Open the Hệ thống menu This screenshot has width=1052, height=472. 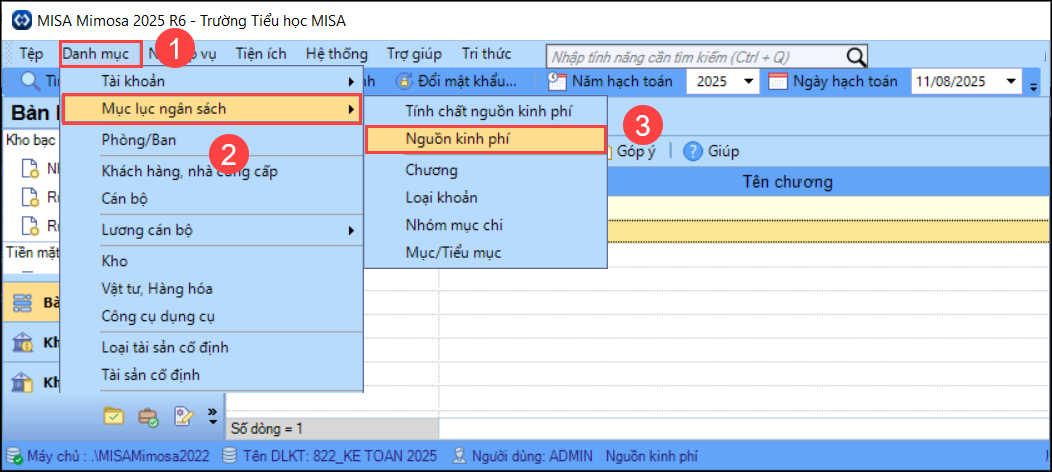coord(337,54)
